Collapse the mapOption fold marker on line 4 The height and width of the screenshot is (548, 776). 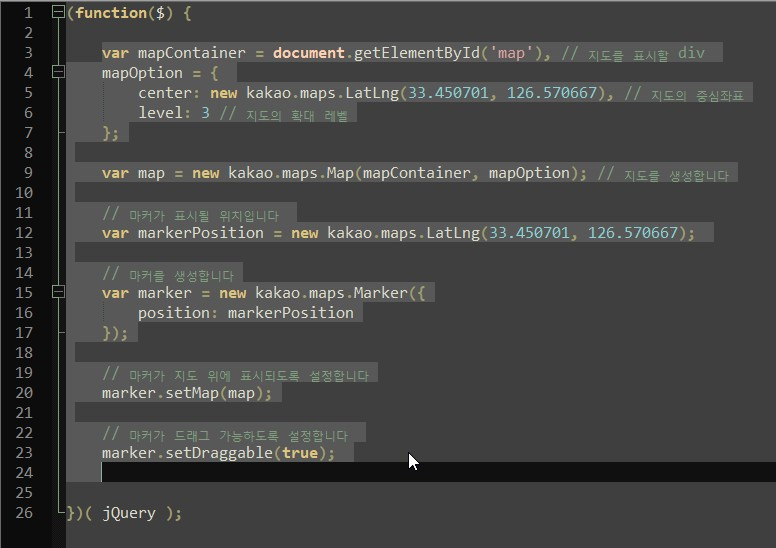[x=58, y=72]
